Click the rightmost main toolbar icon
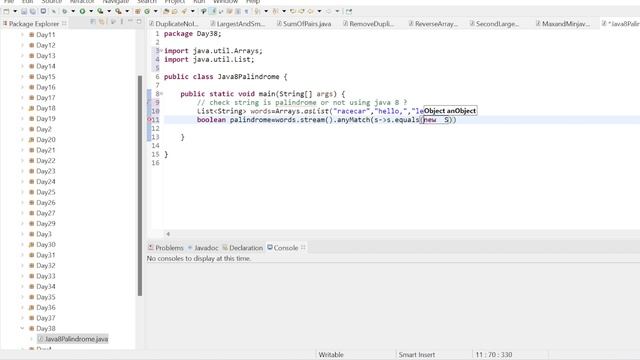 (349, 11)
